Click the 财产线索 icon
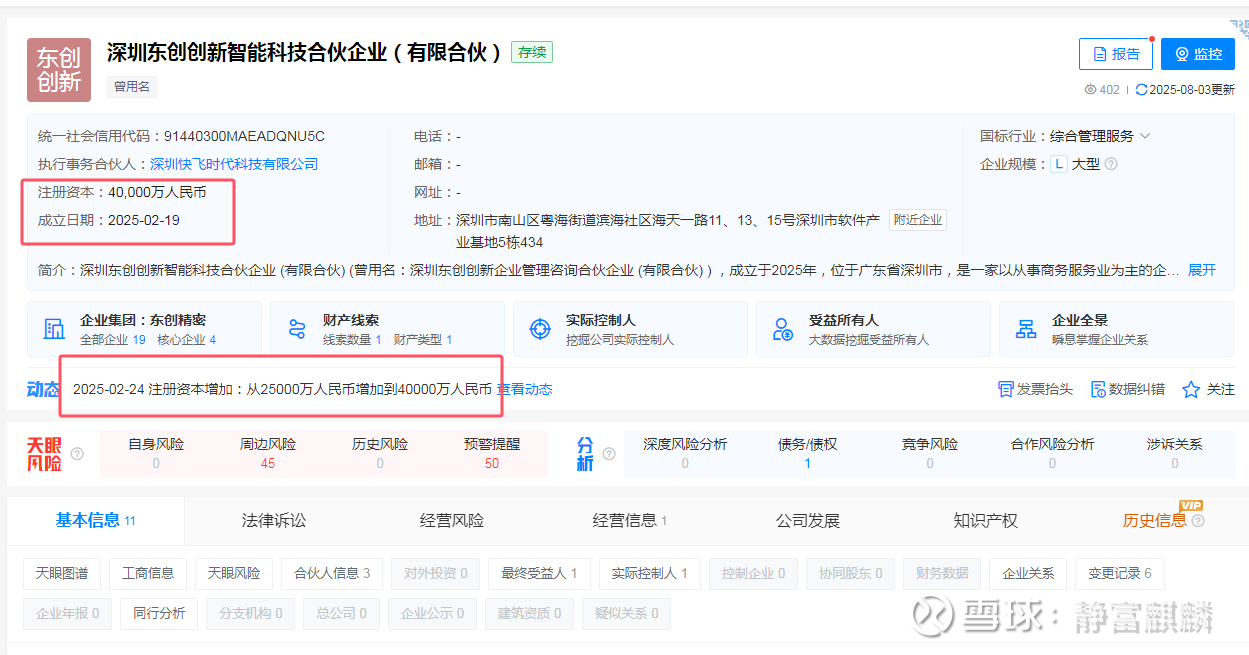This screenshot has width=1249, height=655. coord(297,329)
